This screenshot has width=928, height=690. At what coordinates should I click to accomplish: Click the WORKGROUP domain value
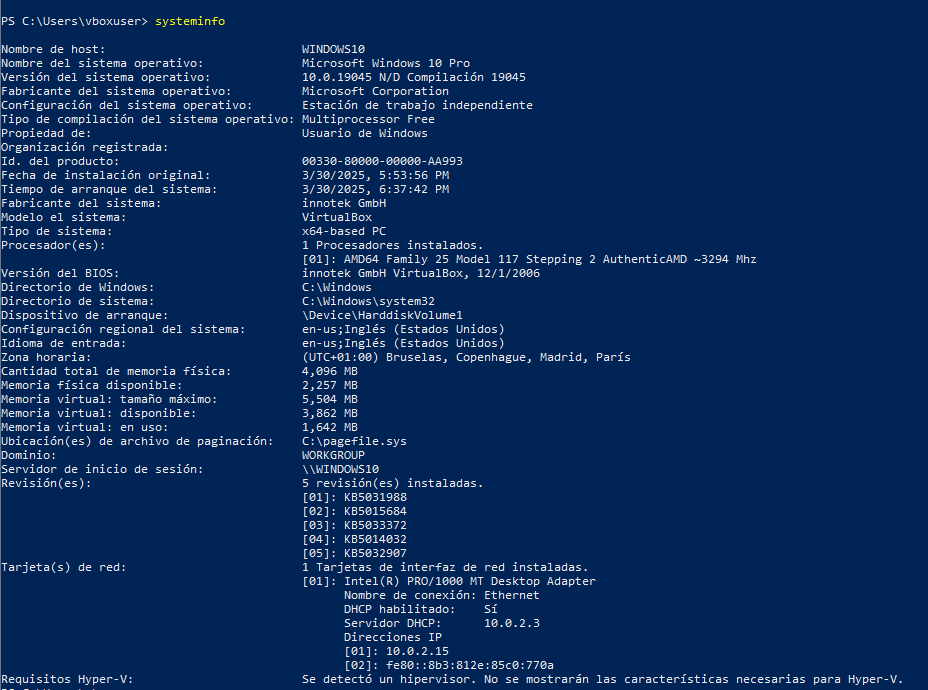pos(333,455)
